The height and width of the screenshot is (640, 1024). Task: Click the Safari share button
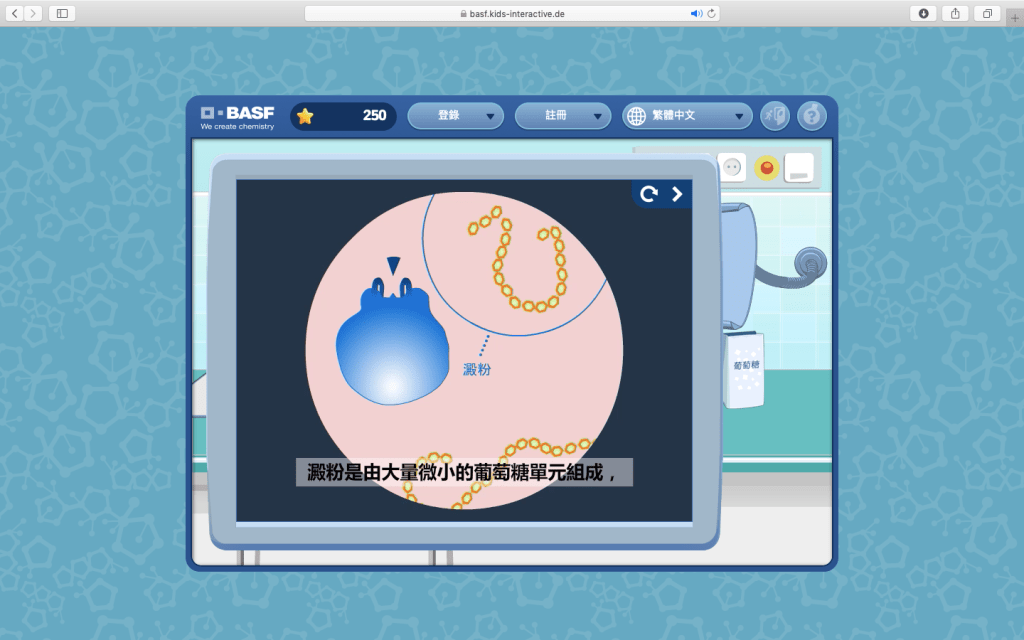tap(954, 14)
